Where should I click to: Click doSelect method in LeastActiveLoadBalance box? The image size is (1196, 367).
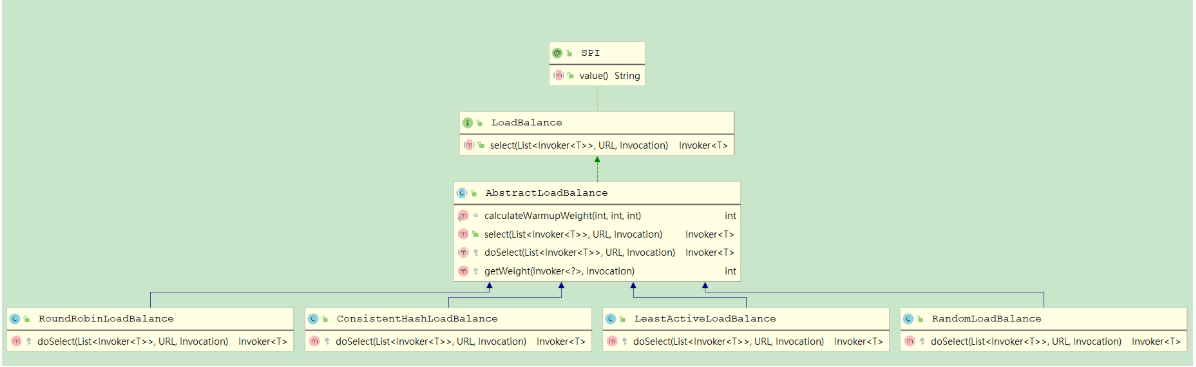point(746,342)
